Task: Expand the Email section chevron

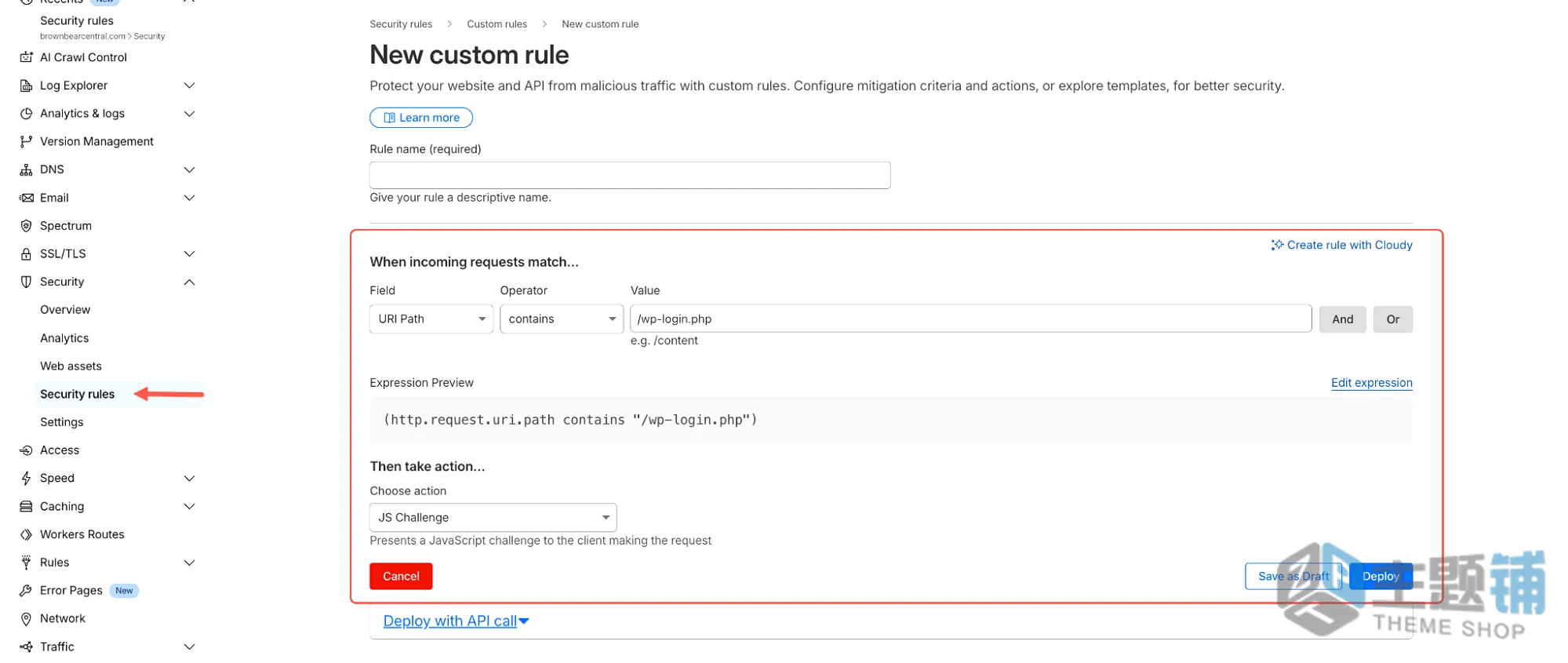Action: click(189, 198)
